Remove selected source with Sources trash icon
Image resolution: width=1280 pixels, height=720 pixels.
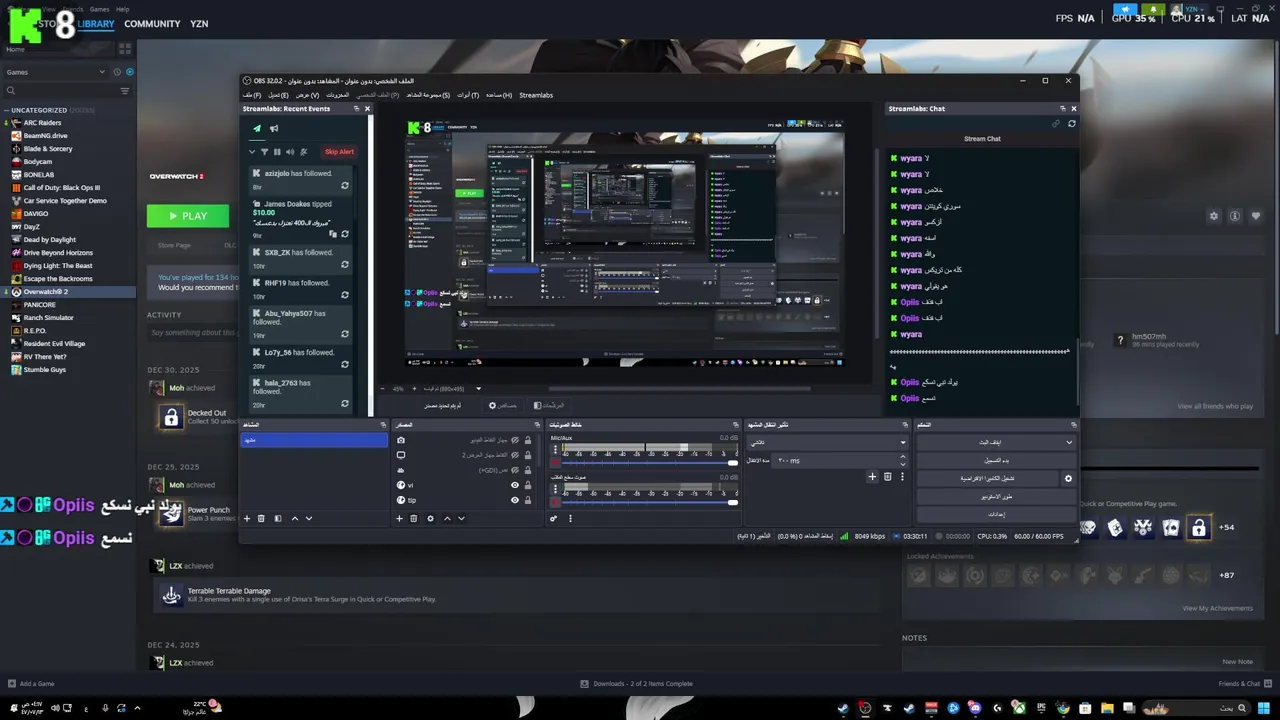tap(414, 518)
